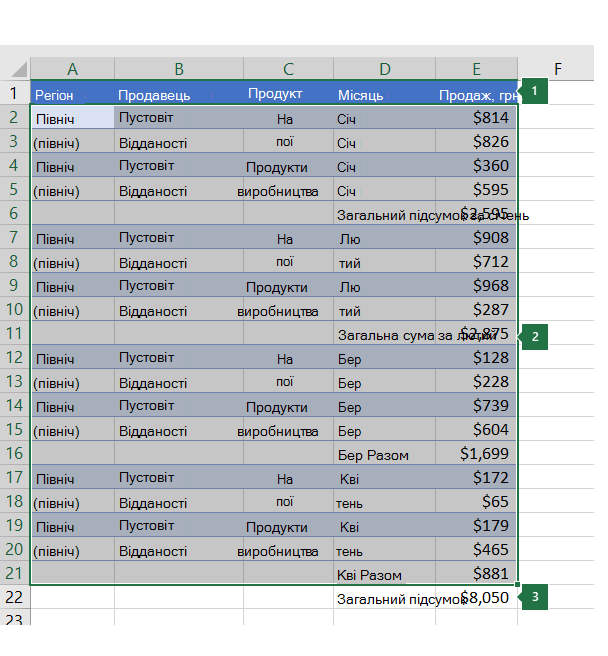The width and height of the screenshot is (608, 656).
Task: Select the тень cell in row 20
Action: pyautogui.click(x=385, y=549)
